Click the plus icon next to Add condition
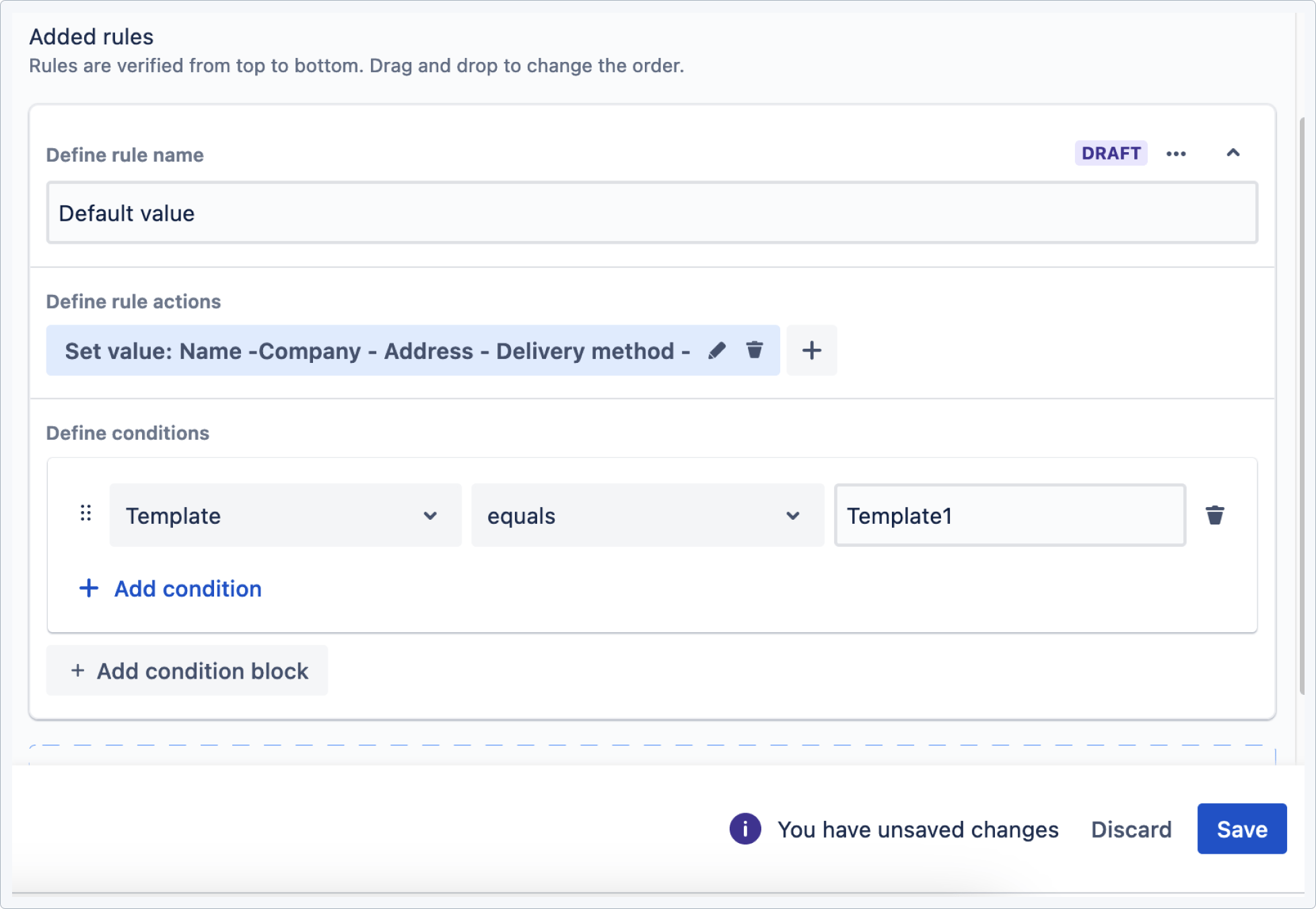This screenshot has height=909, width=1316. (x=89, y=588)
